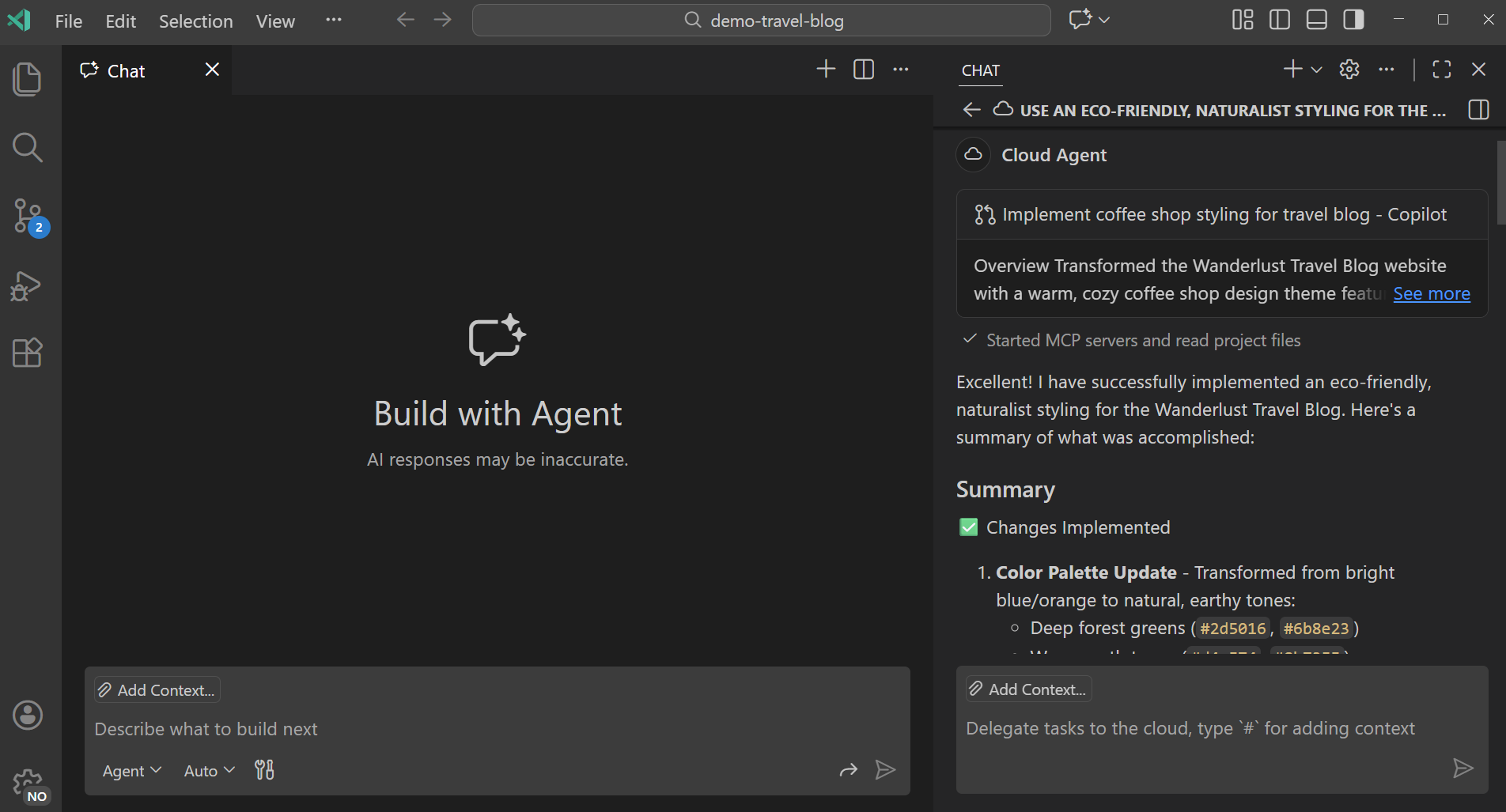The height and width of the screenshot is (812, 1506).
Task: Toggle the bottom panel visibility
Action: [x=1316, y=19]
